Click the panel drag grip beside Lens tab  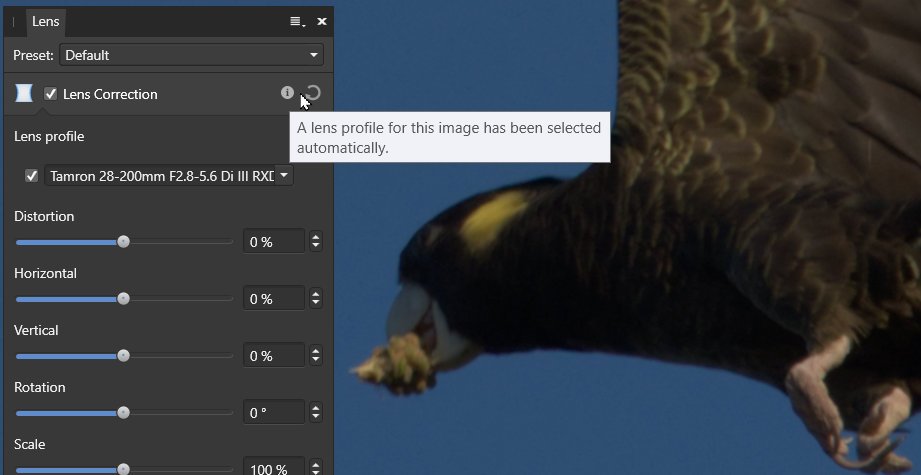14,22
